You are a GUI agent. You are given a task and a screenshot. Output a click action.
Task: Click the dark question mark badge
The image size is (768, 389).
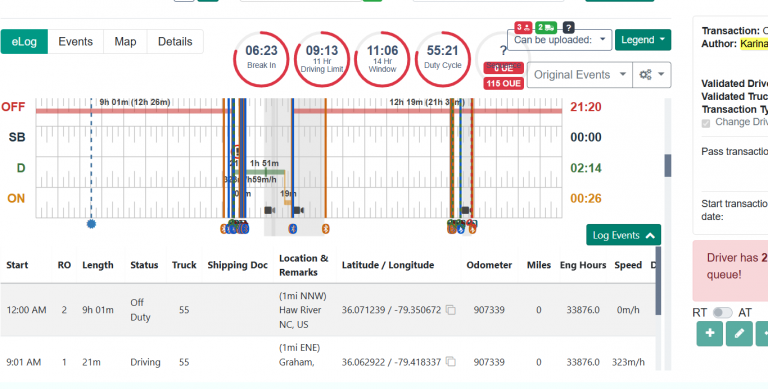(x=568, y=27)
